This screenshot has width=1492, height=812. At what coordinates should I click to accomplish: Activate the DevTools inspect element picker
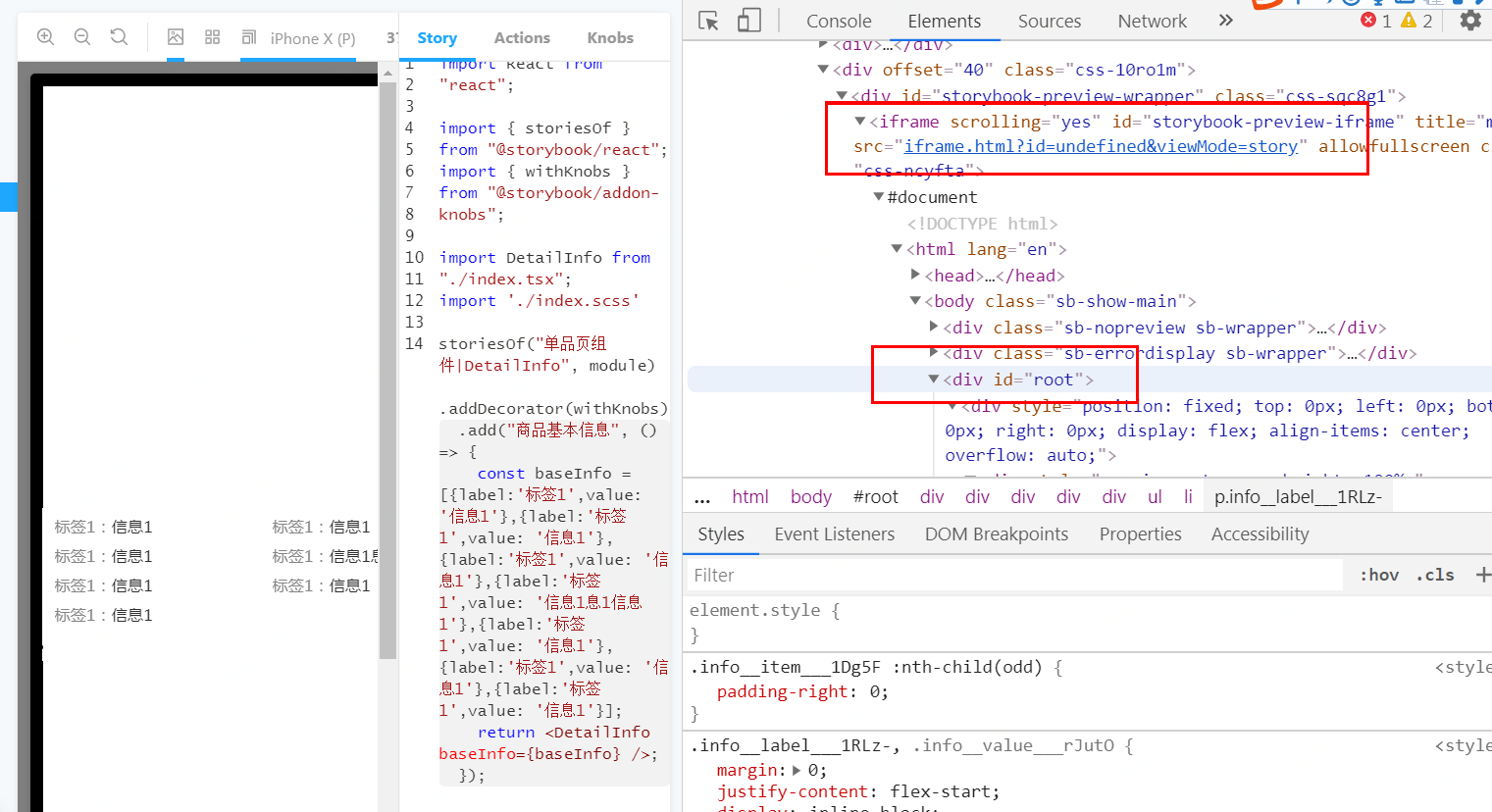[708, 21]
